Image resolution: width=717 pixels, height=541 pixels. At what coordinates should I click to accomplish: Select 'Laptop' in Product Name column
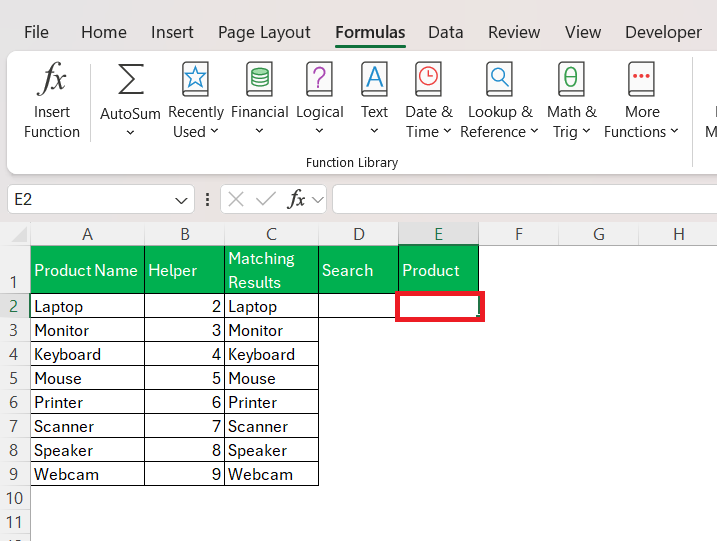pyautogui.click(x=87, y=306)
